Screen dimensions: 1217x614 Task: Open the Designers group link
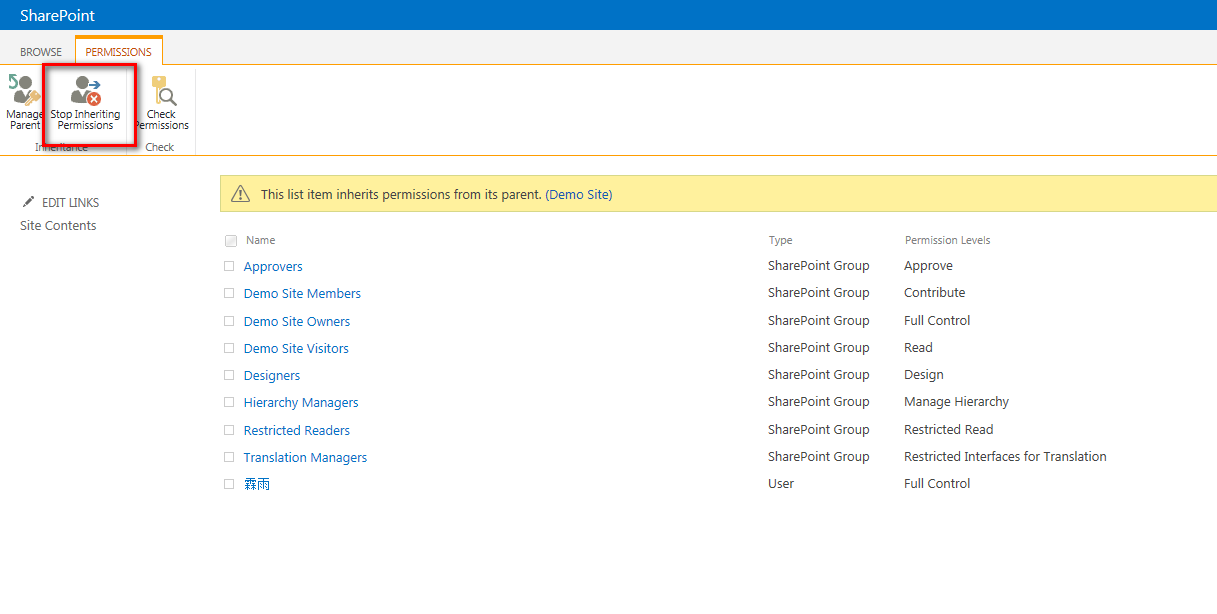272,375
